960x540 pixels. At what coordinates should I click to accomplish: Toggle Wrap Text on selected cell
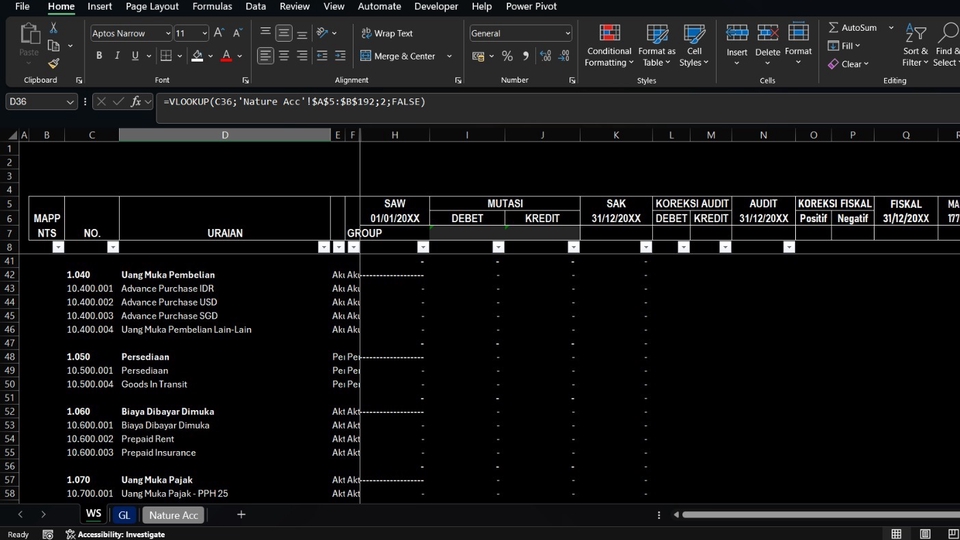coord(387,33)
